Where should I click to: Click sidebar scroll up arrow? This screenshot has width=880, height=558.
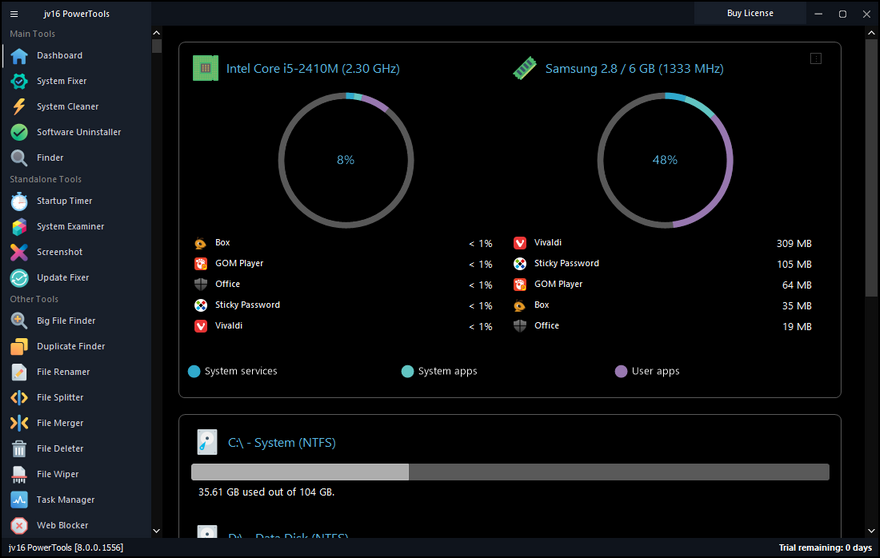click(157, 33)
